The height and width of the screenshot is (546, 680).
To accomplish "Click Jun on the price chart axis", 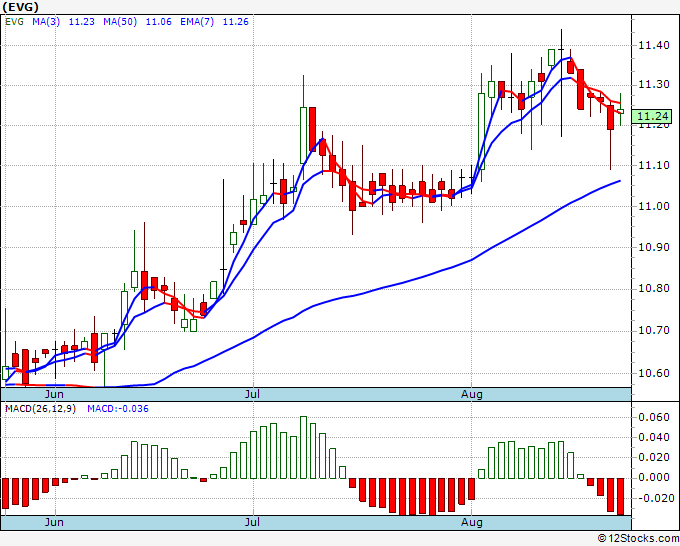I will point(54,394).
